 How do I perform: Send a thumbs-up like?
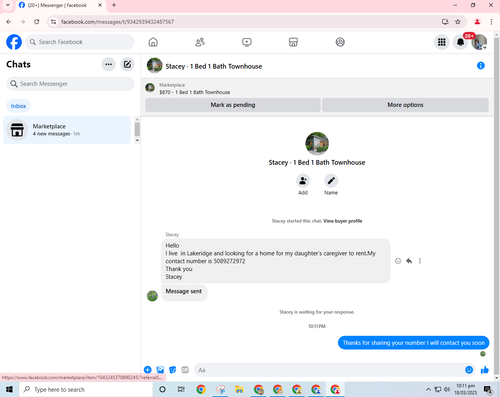pyautogui.click(x=485, y=370)
